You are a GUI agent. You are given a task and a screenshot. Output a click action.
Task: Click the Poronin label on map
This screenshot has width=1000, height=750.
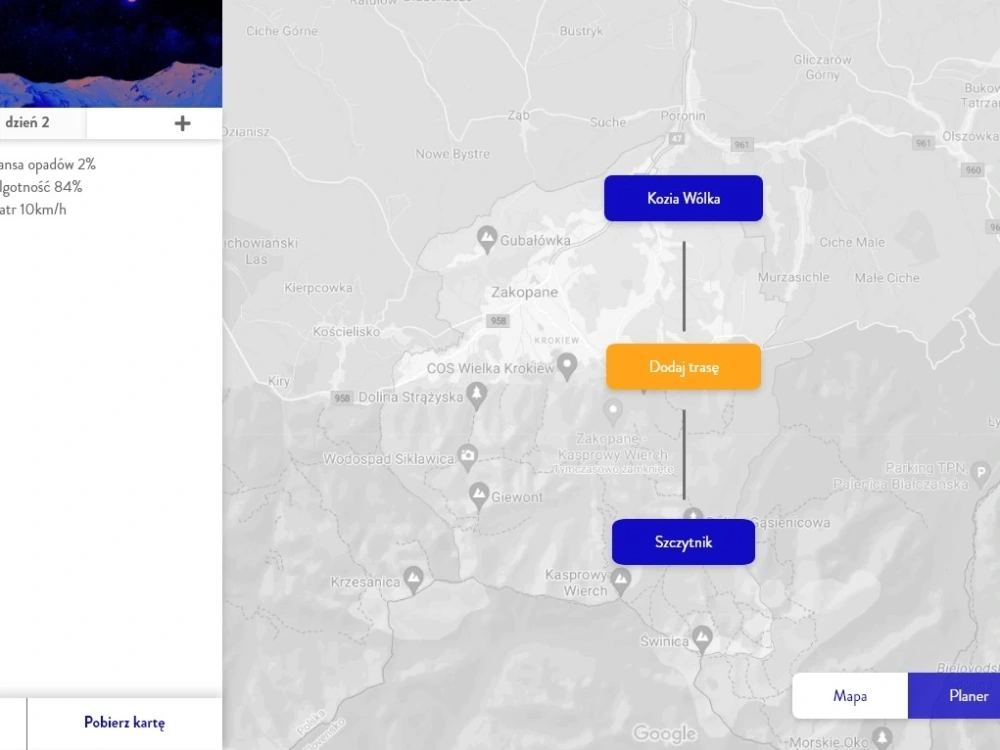click(683, 116)
